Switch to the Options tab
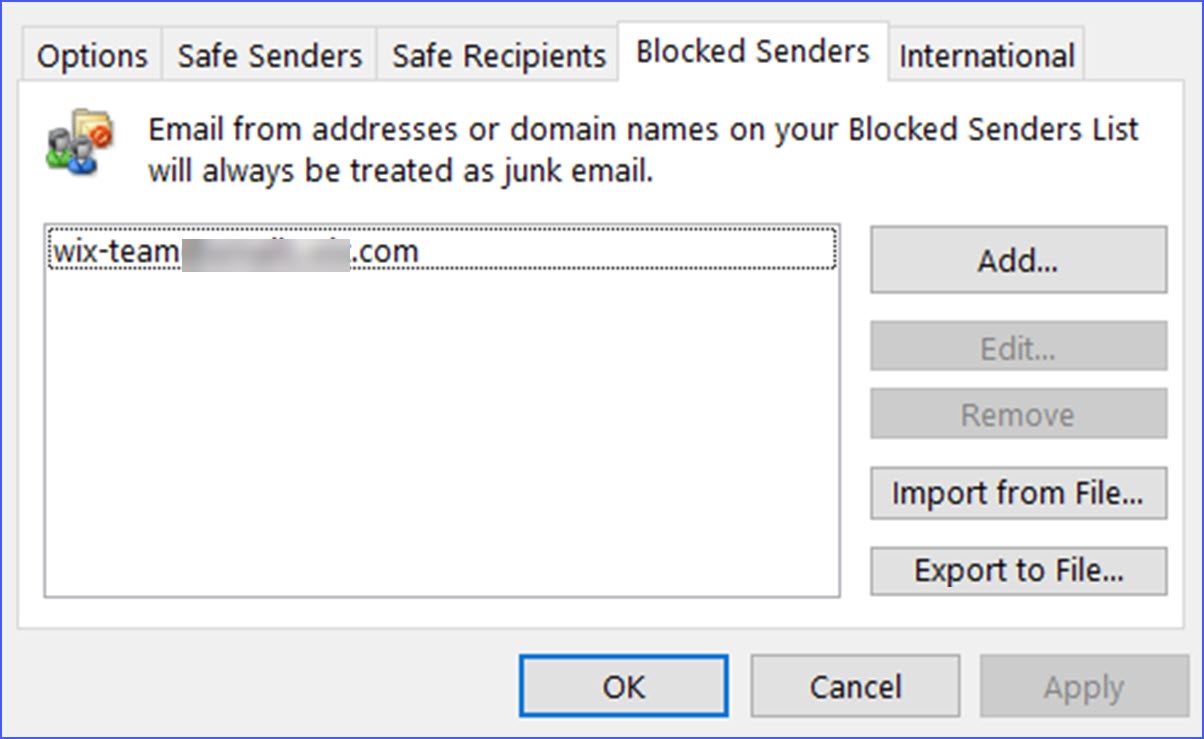1204x739 pixels. 91,54
